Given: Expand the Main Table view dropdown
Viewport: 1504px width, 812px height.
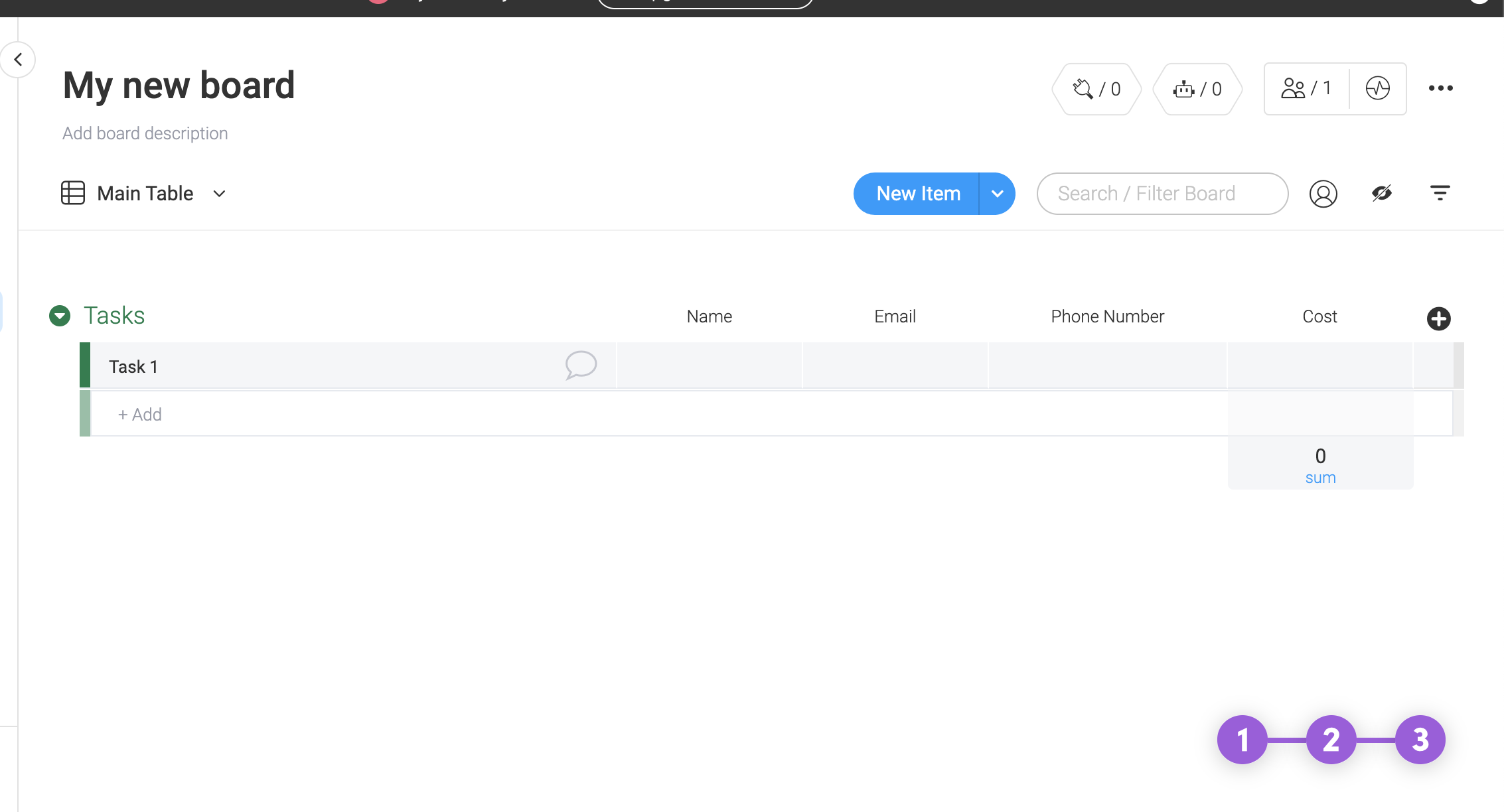Looking at the screenshot, I should [219, 194].
